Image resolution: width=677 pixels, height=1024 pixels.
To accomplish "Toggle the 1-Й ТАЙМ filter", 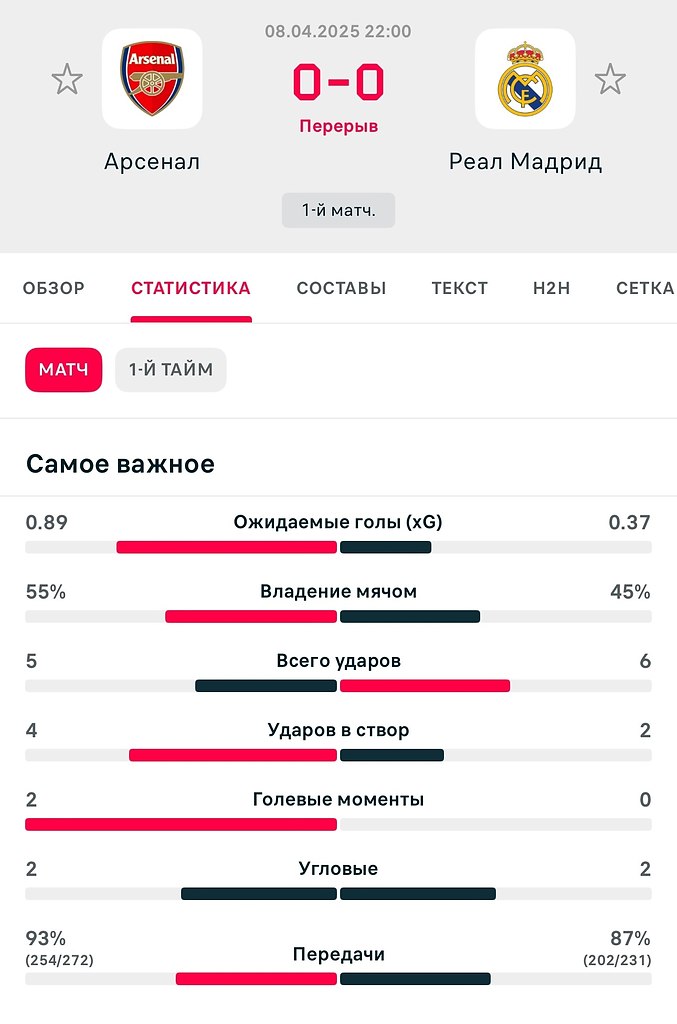I will [x=171, y=370].
